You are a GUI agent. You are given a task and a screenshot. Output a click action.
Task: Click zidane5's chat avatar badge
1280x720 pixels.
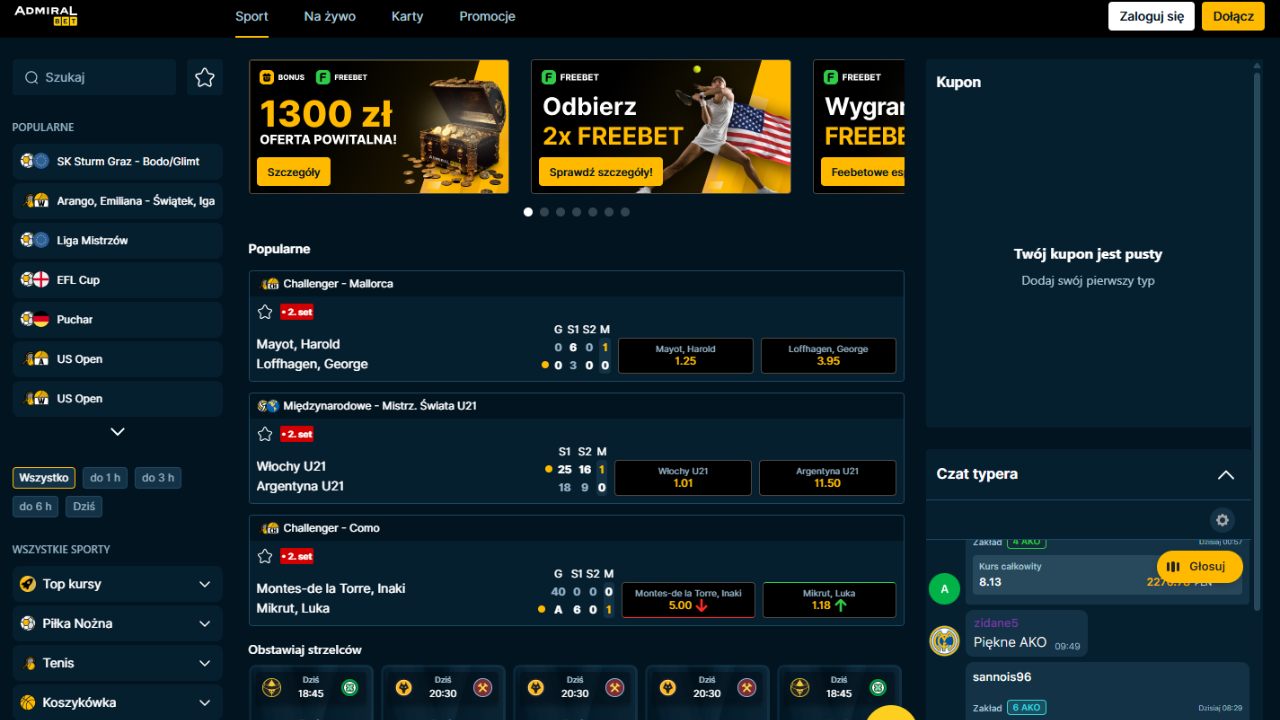(944, 641)
